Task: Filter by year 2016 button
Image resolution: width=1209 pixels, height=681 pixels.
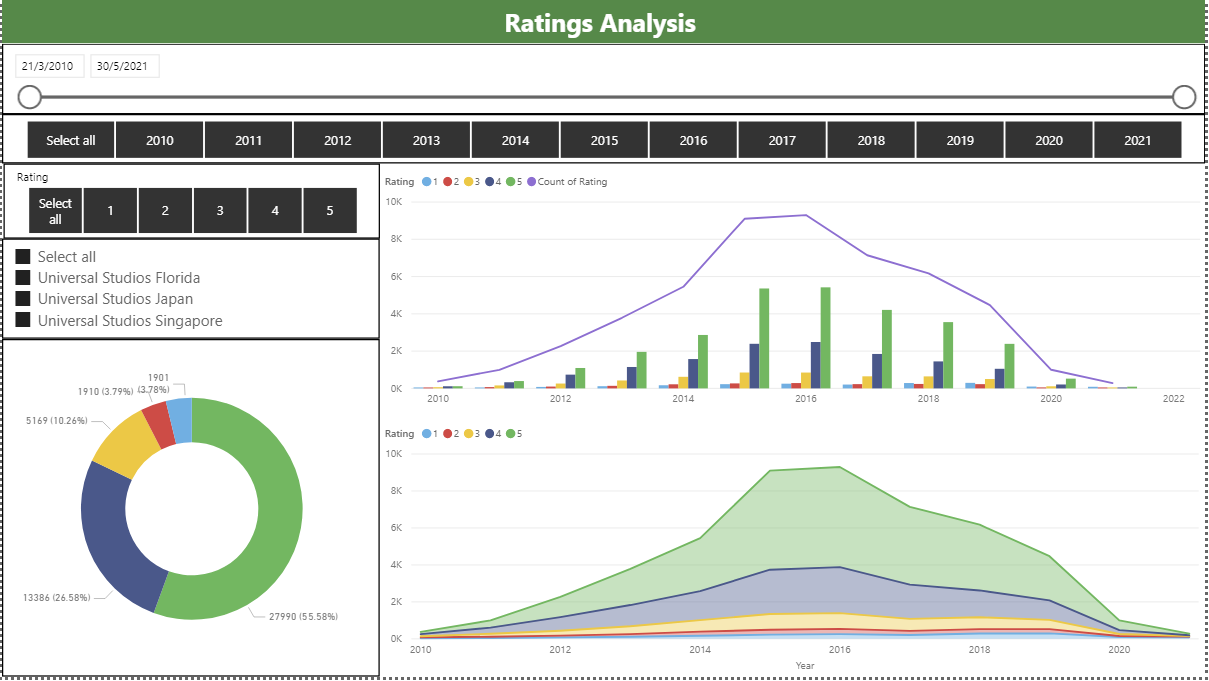Action: [693, 140]
